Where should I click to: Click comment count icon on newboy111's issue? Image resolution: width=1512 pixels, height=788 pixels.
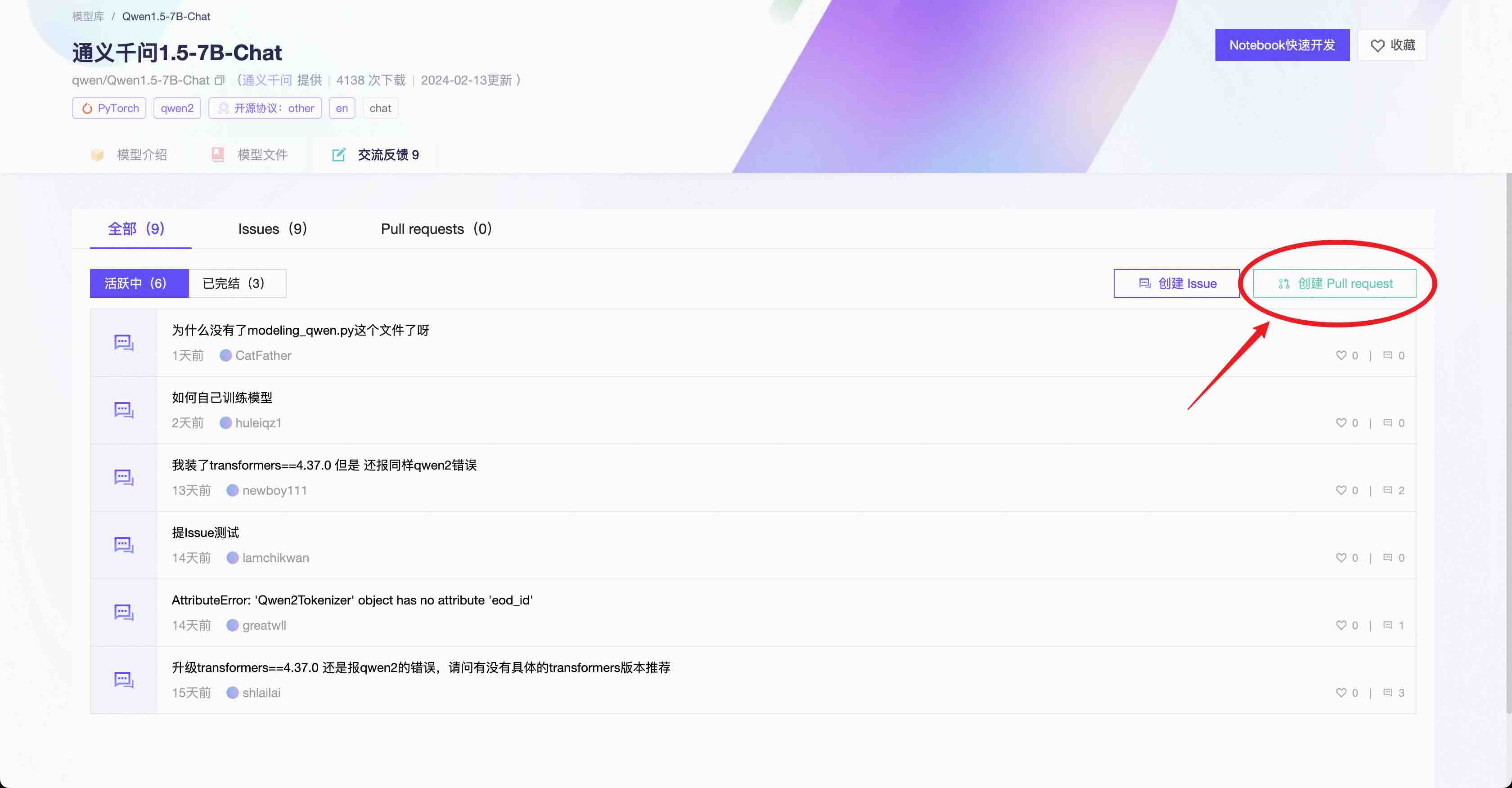pos(1387,490)
